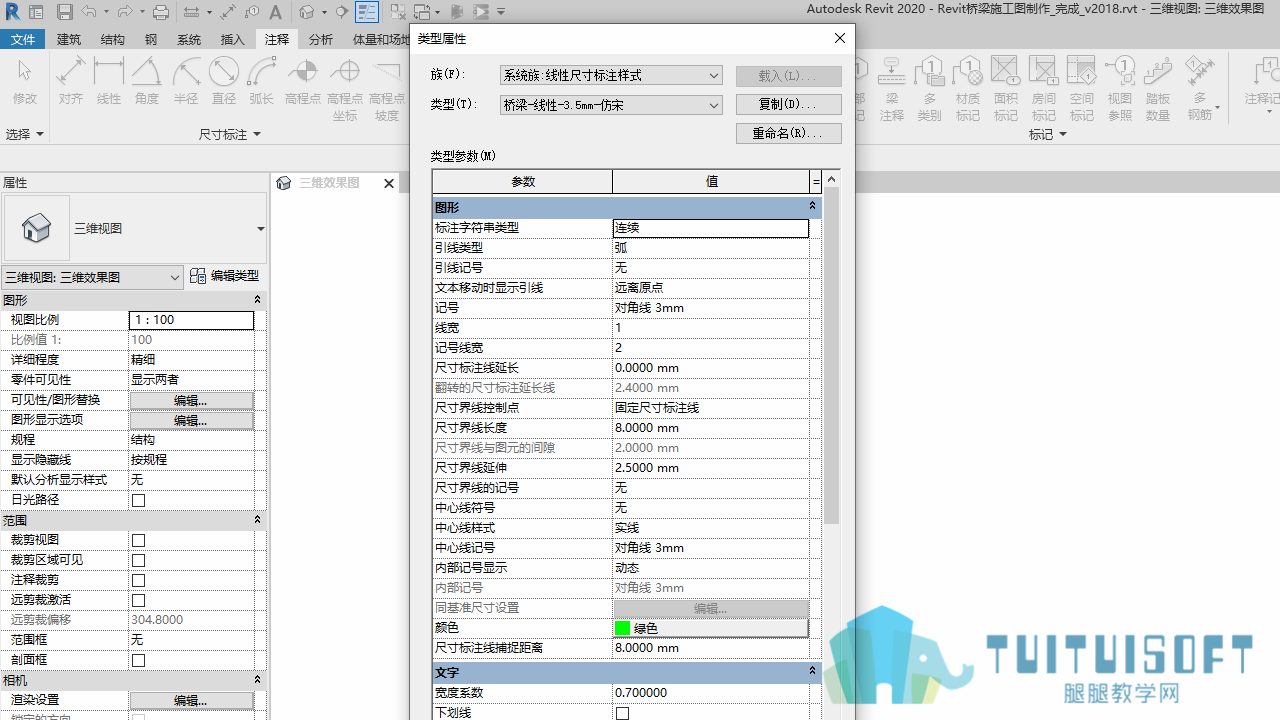This screenshot has height=720, width=1280.
Task: Click the 修改 modify arrow tool
Action: pos(25,81)
